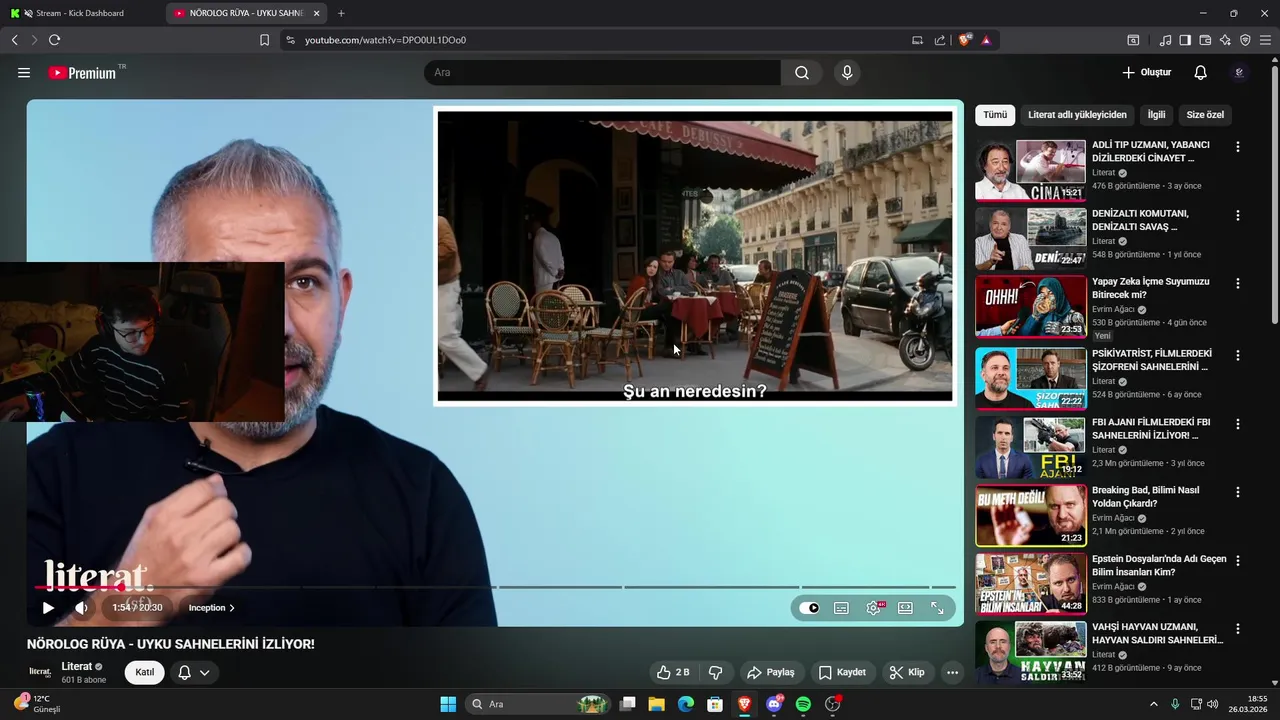The image size is (1280, 720).
Task: Click the browser address bar URL
Action: coord(385,40)
